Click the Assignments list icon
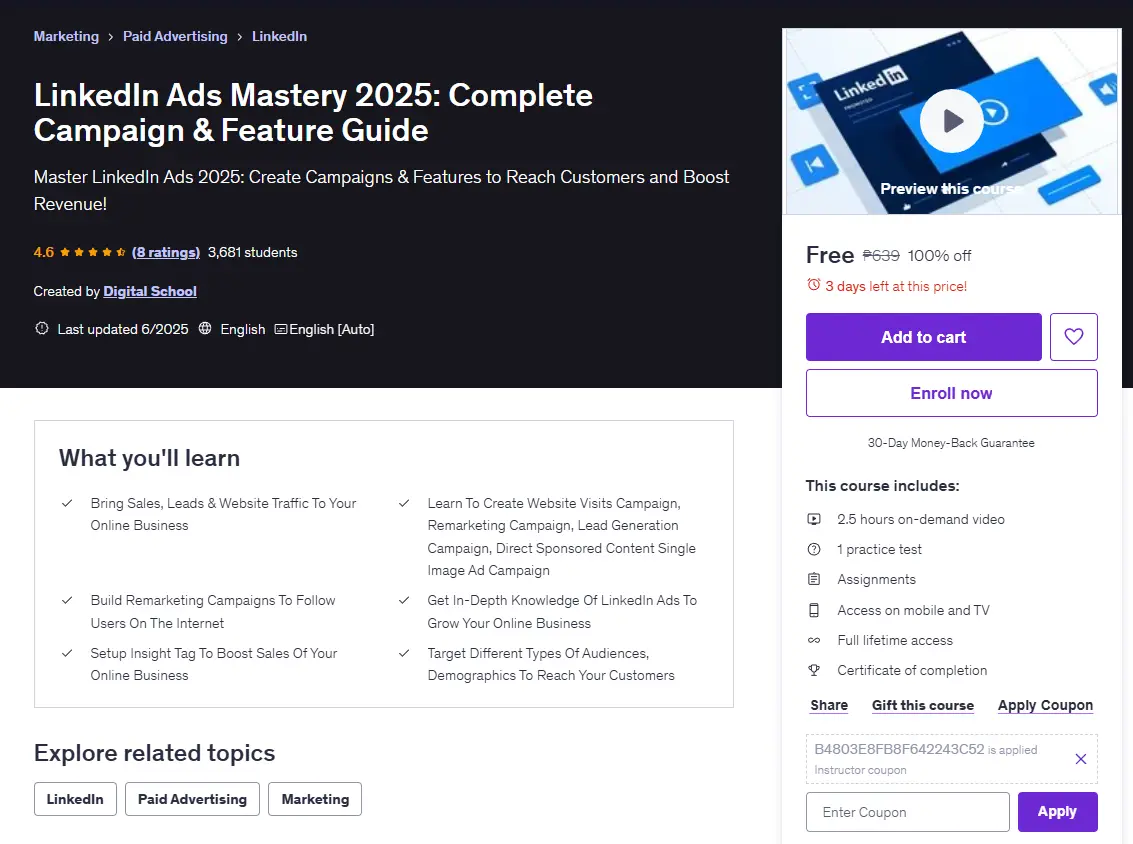 click(814, 579)
